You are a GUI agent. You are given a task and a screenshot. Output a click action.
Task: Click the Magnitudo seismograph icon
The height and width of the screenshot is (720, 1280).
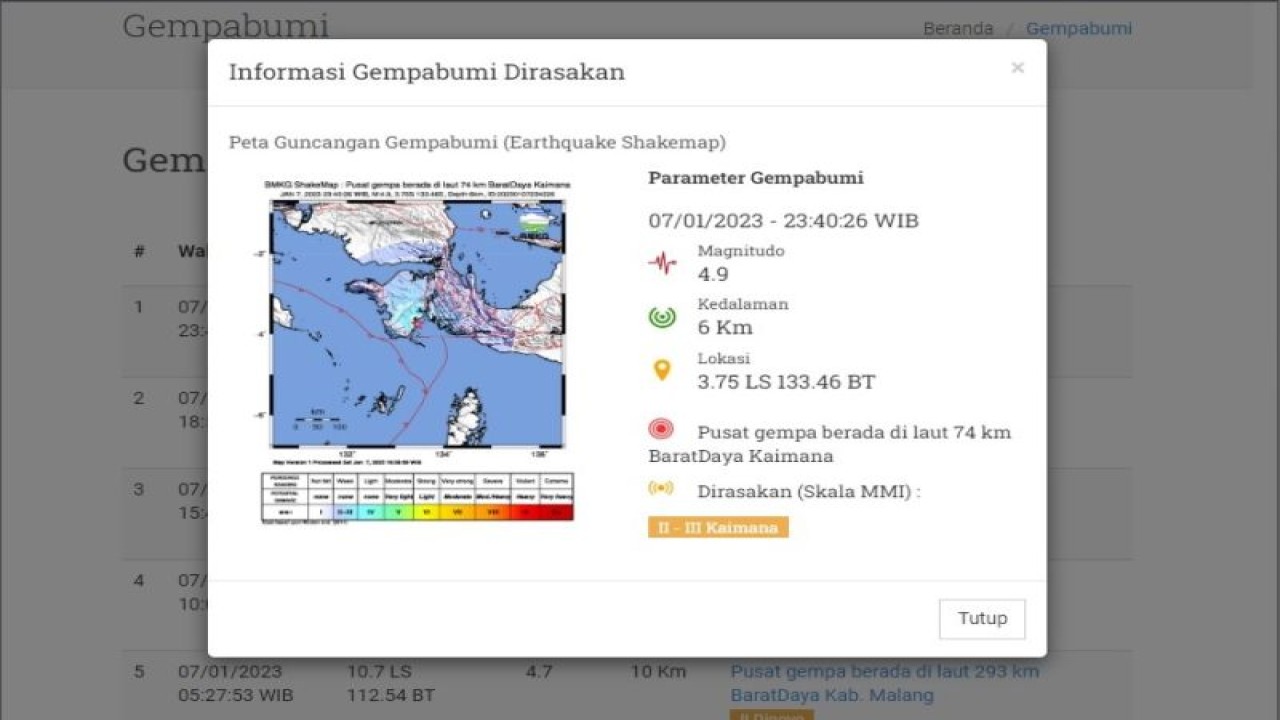click(x=661, y=262)
